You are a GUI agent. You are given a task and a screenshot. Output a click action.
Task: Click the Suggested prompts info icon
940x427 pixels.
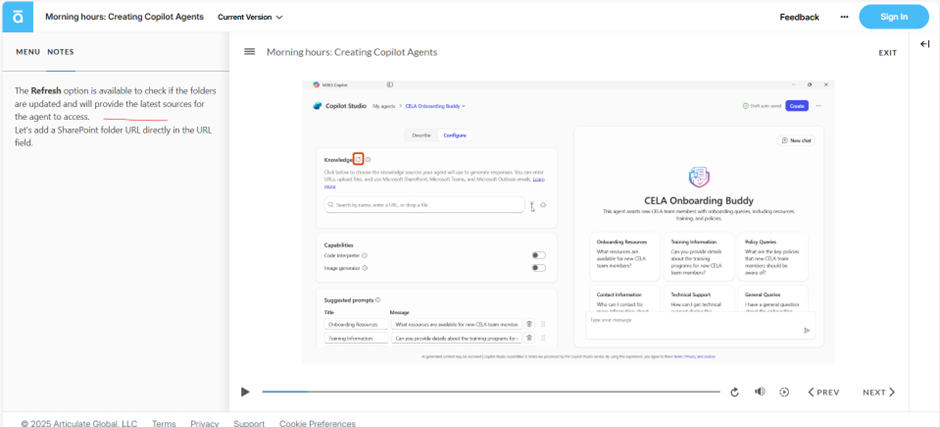pos(378,300)
